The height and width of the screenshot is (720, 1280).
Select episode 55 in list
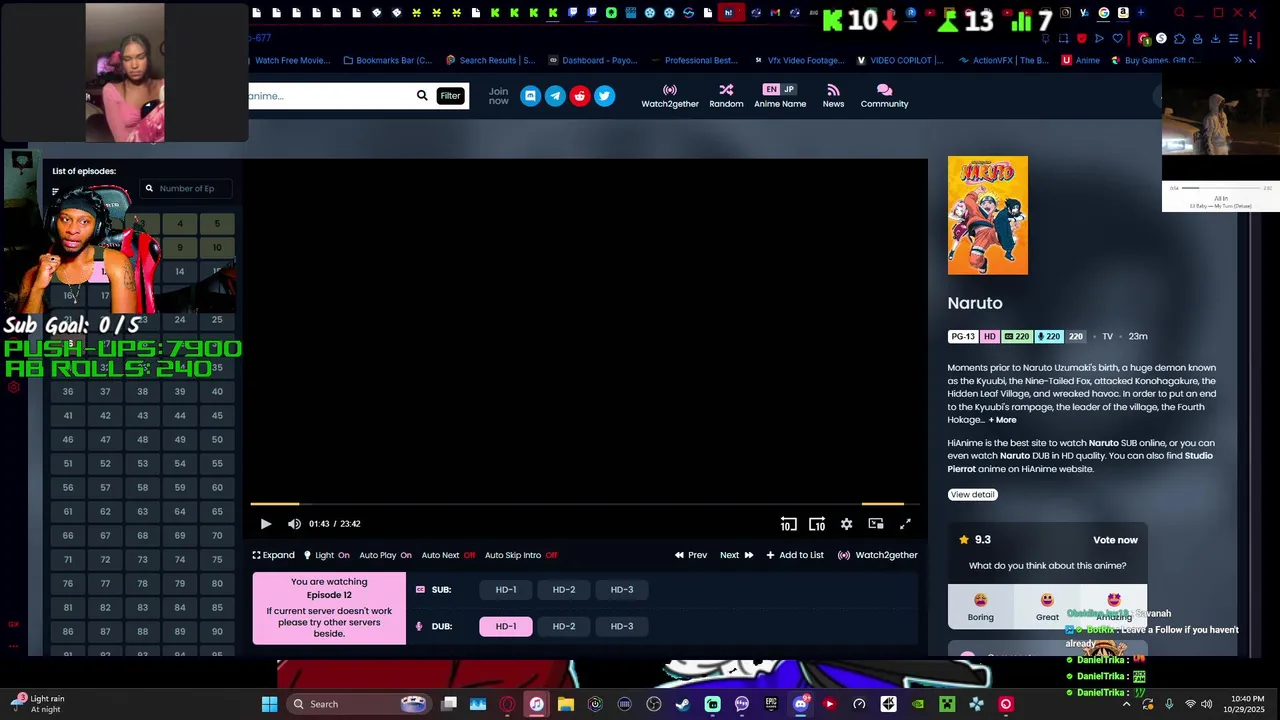coord(217,464)
